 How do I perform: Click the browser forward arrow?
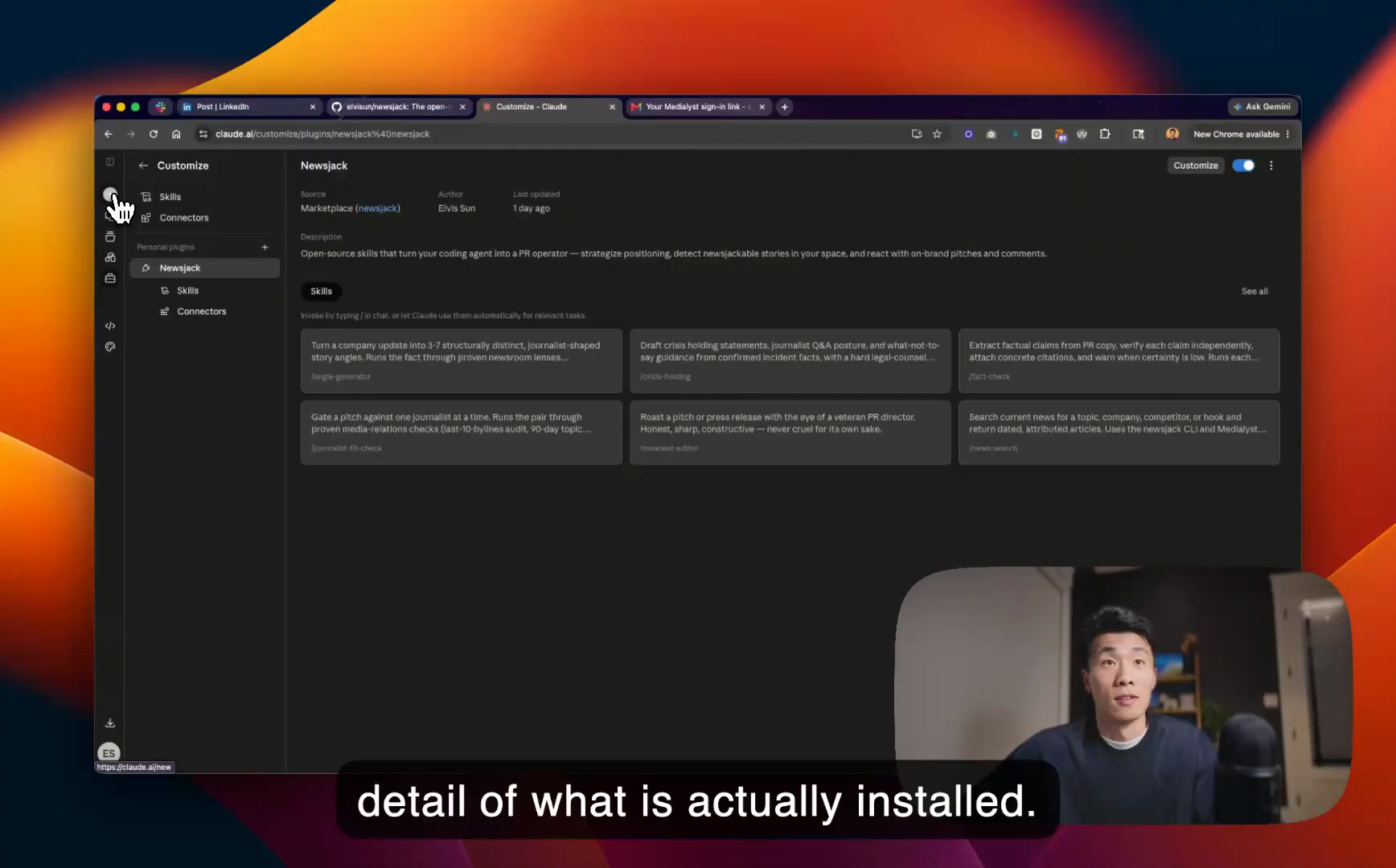coord(131,134)
